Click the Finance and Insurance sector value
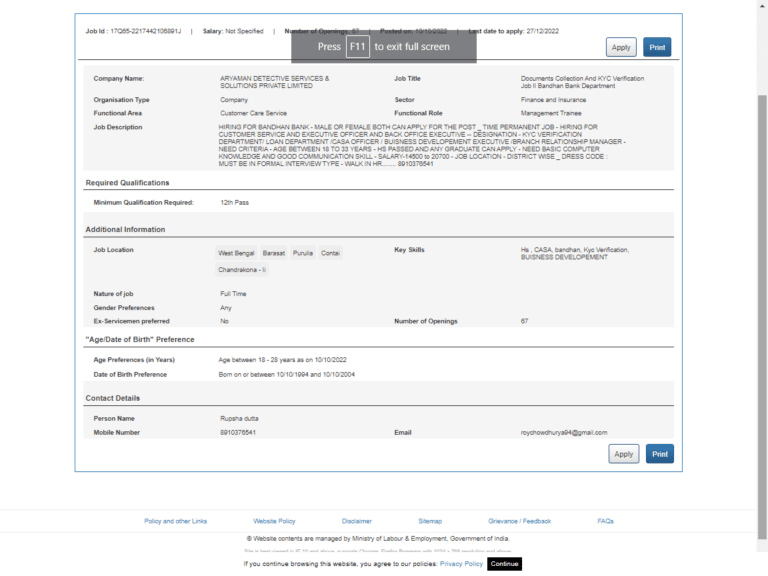Viewport: 768px width, 576px height. tap(553, 100)
